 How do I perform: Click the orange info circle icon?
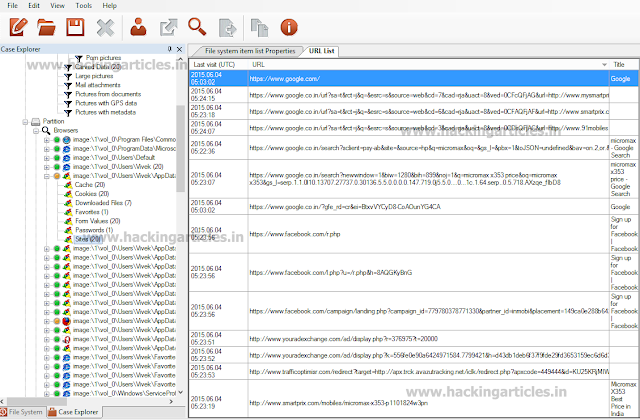[289, 27]
